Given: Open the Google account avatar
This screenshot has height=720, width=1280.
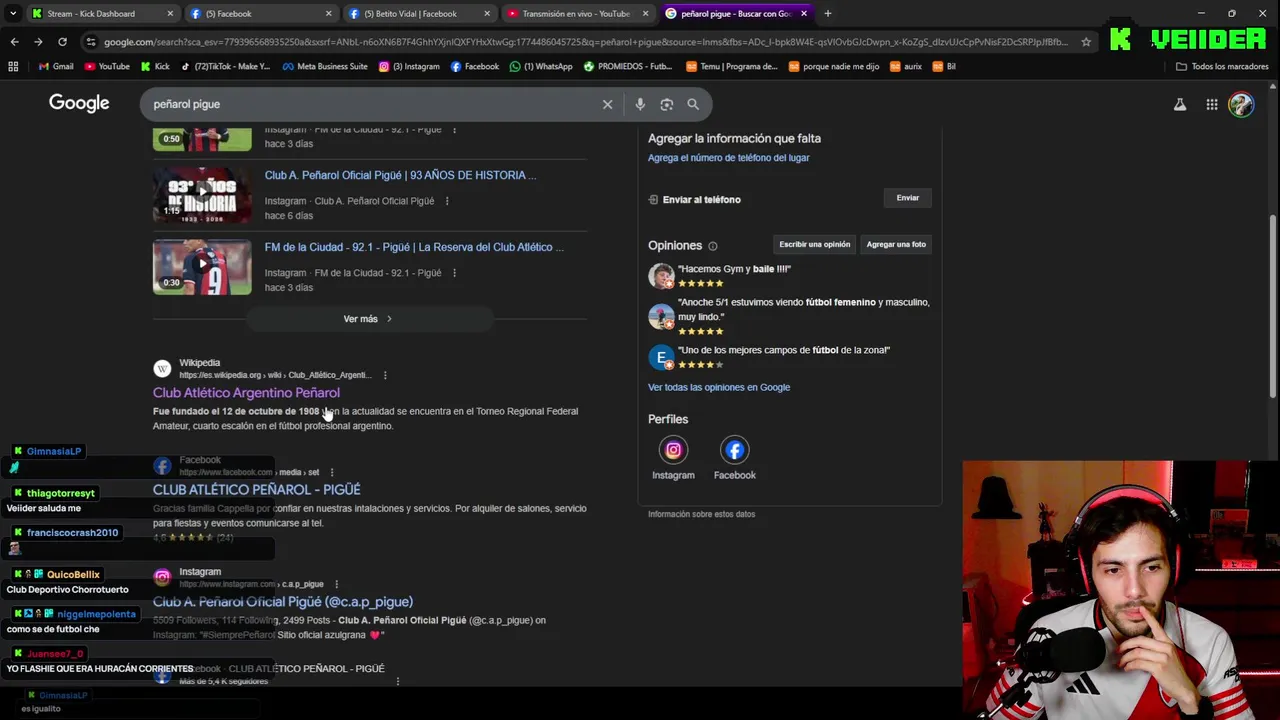Looking at the screenshot, I should coord(1241,104).
